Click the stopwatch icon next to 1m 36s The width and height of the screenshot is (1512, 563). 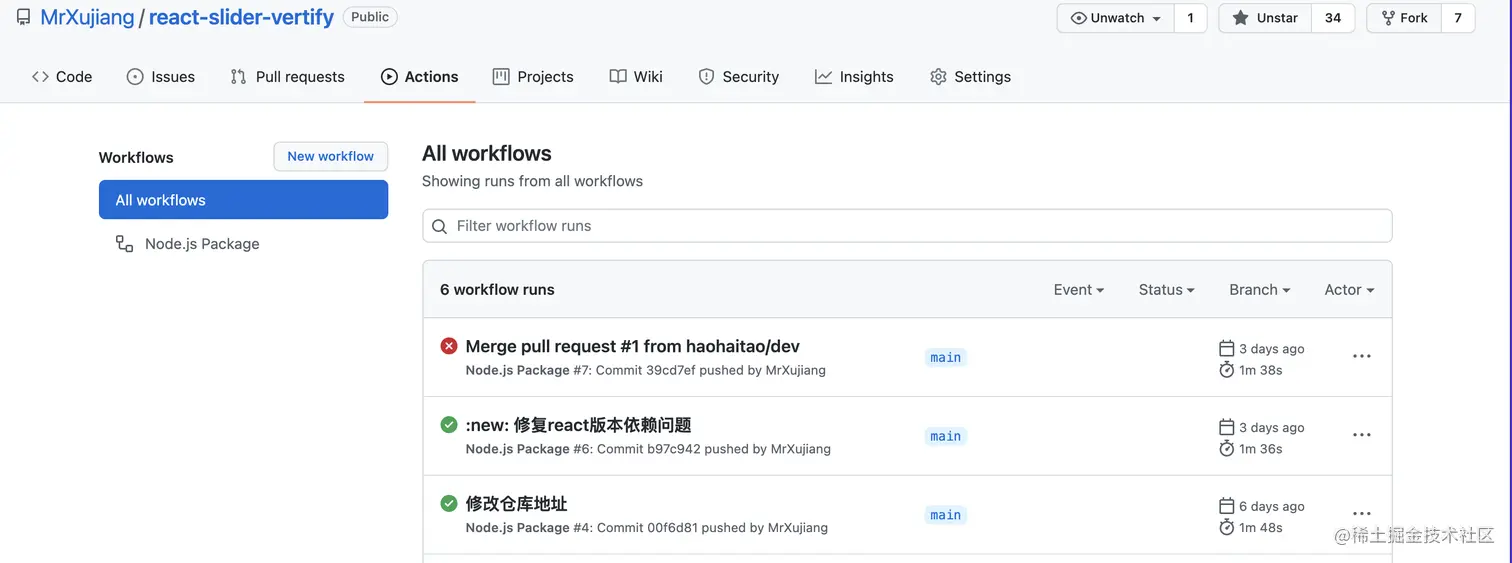(1227, 449)
